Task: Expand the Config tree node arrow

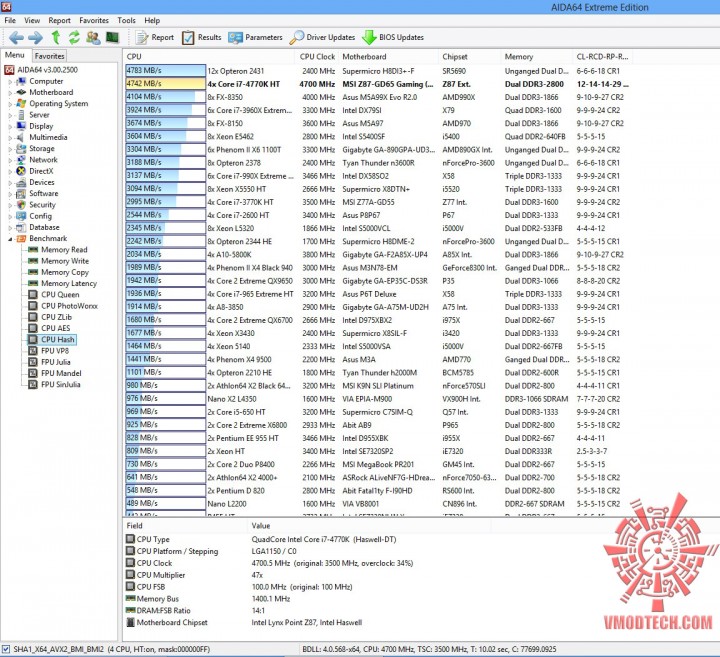Action: (10, 217)
